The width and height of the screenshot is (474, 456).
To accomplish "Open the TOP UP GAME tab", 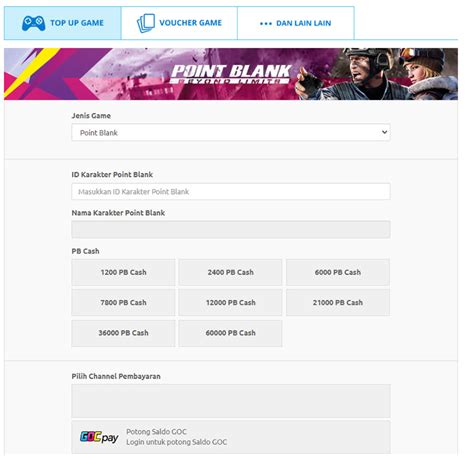I will pos(63,23).
